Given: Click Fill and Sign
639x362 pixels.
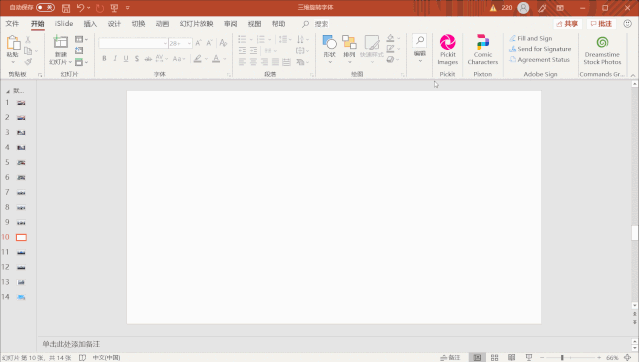Looking at the screenshot, I should pos(531,38).
